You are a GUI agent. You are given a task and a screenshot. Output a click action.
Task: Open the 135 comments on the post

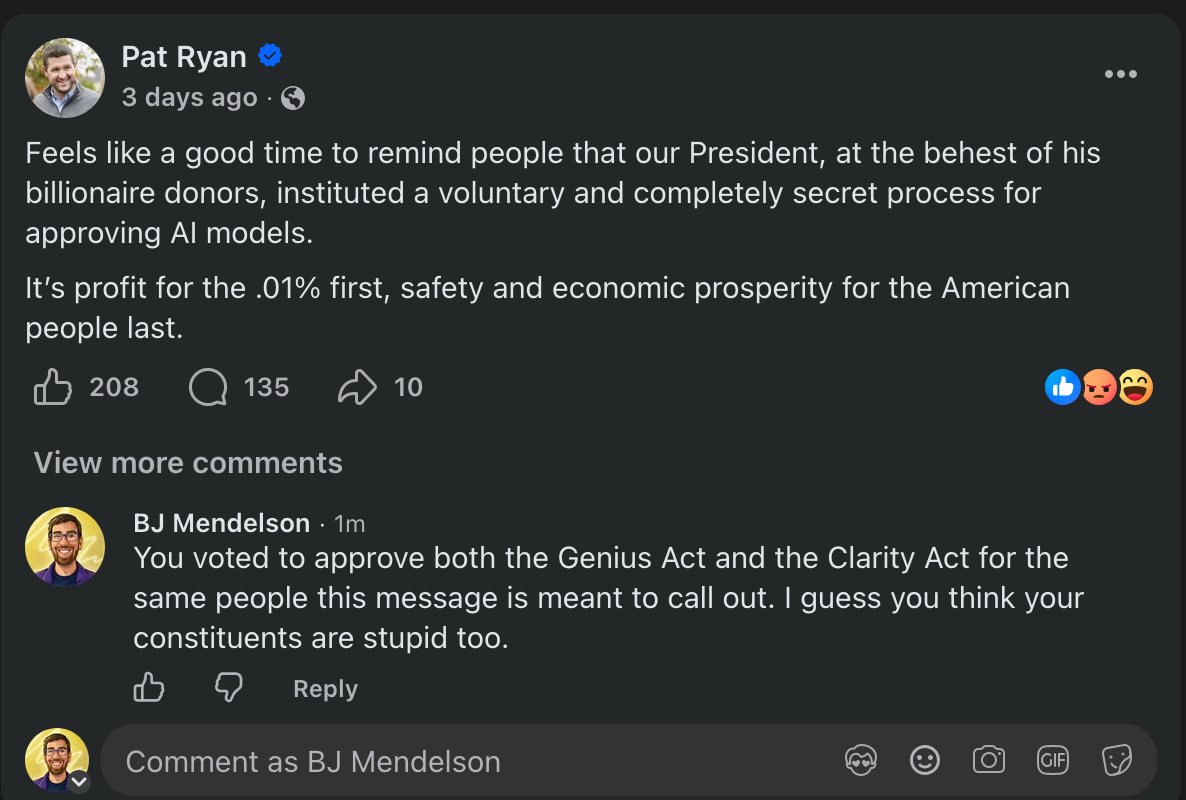tap(208, 387)
